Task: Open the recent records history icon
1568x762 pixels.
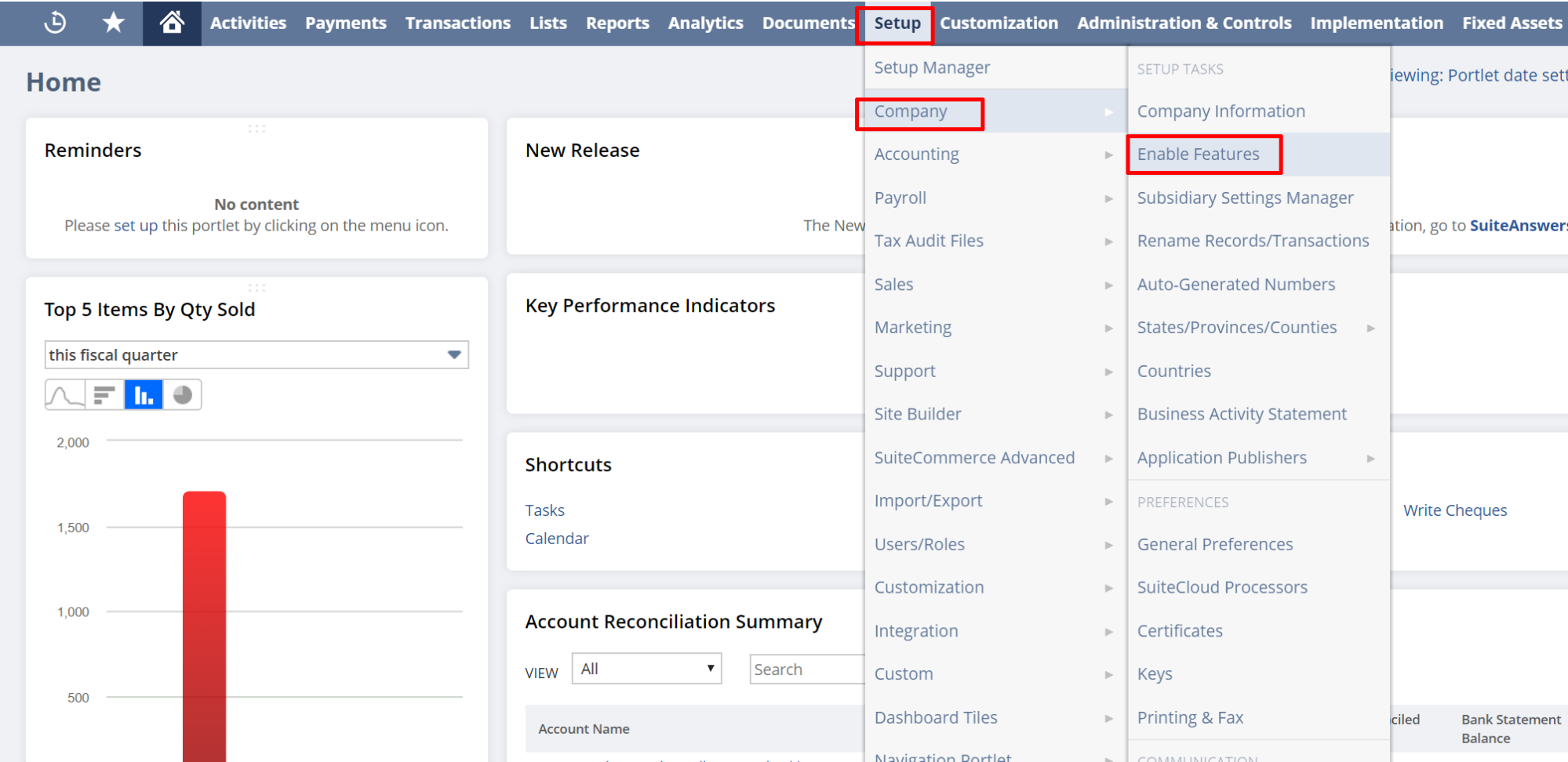Action: (x=53, y=23)
